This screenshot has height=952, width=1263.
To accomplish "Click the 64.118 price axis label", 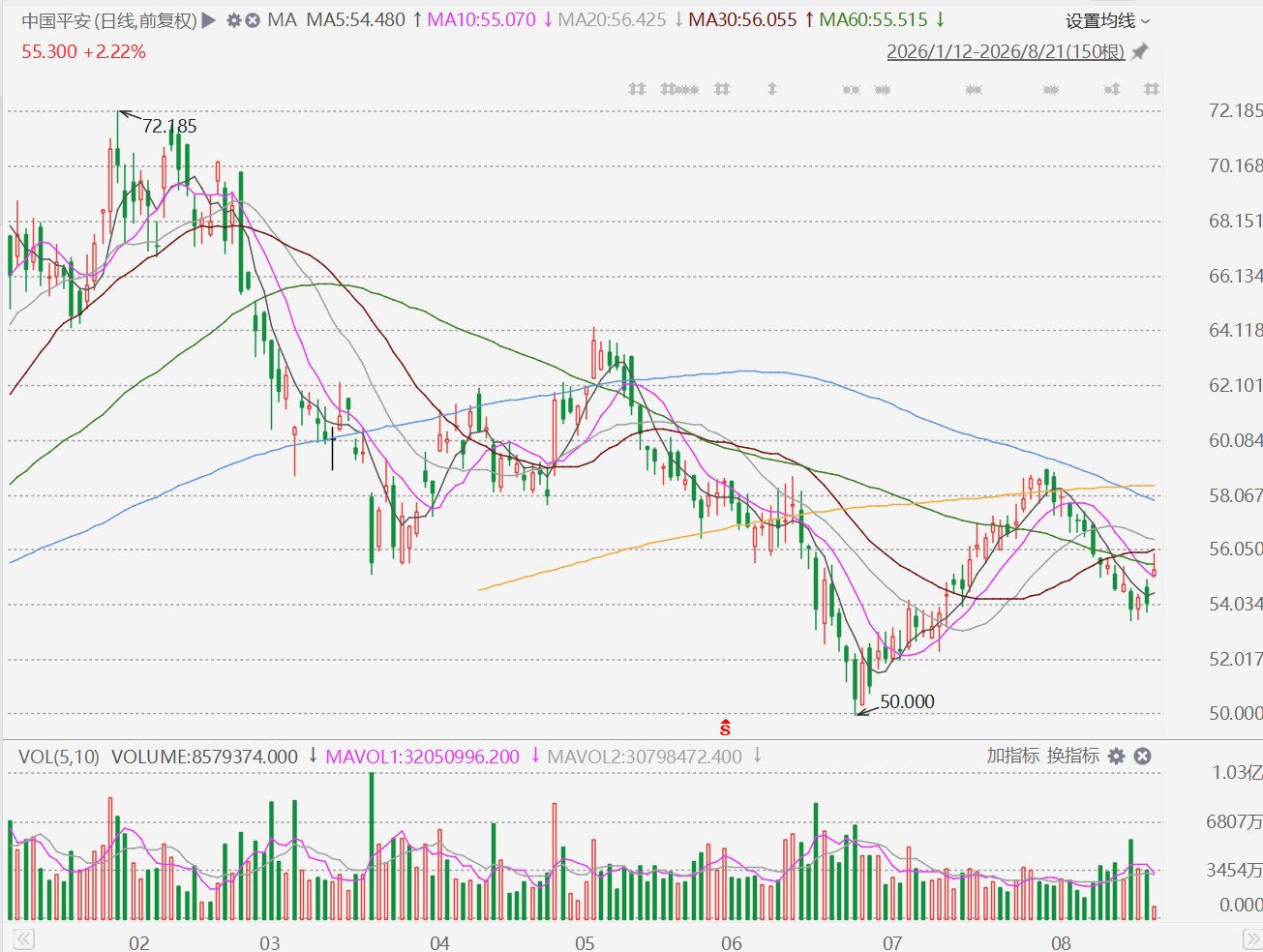I will tap(1235, 330).
